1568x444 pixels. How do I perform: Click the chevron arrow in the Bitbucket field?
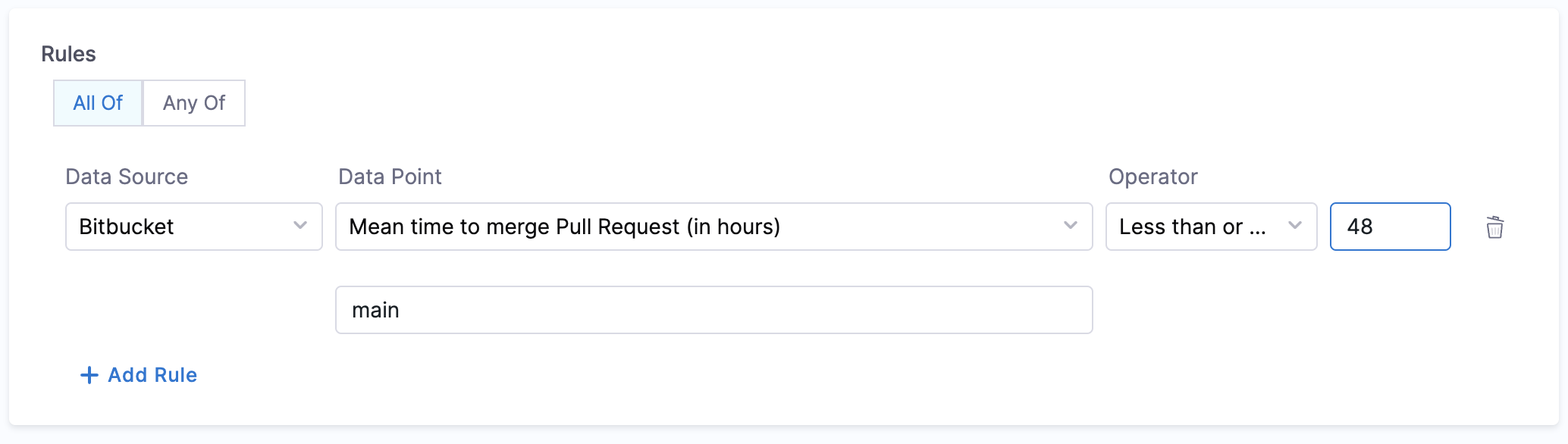[x=300, y=226]
